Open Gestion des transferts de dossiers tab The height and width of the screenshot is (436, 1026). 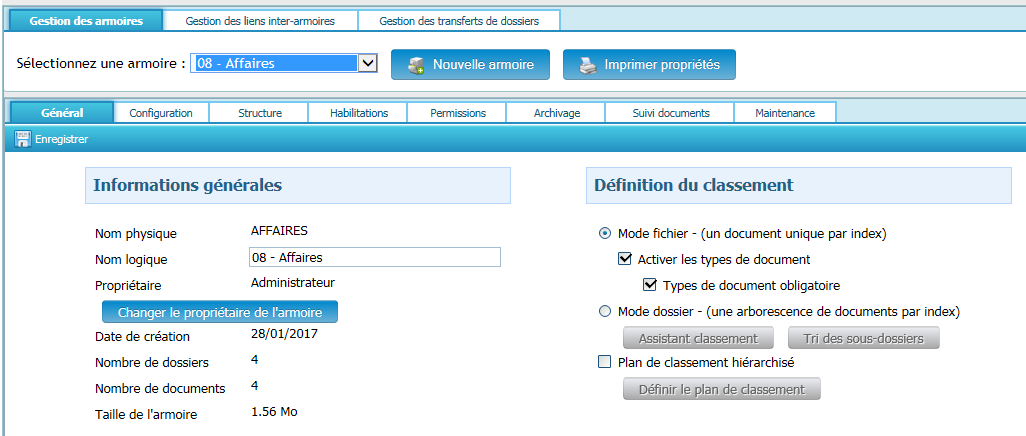click(x=459, y=21)
